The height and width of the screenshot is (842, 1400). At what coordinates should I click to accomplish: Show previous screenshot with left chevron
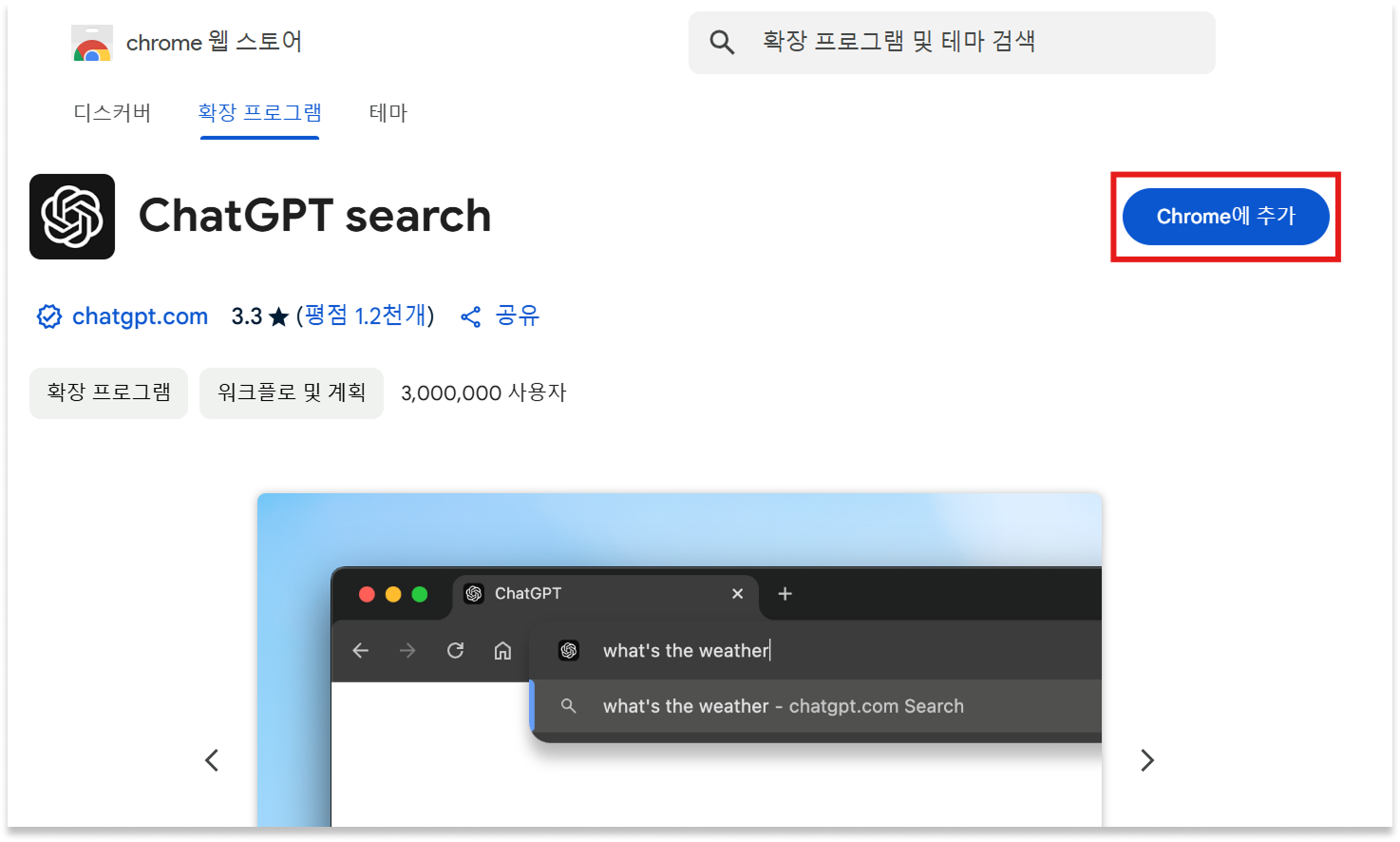click(x=212, y=760)
